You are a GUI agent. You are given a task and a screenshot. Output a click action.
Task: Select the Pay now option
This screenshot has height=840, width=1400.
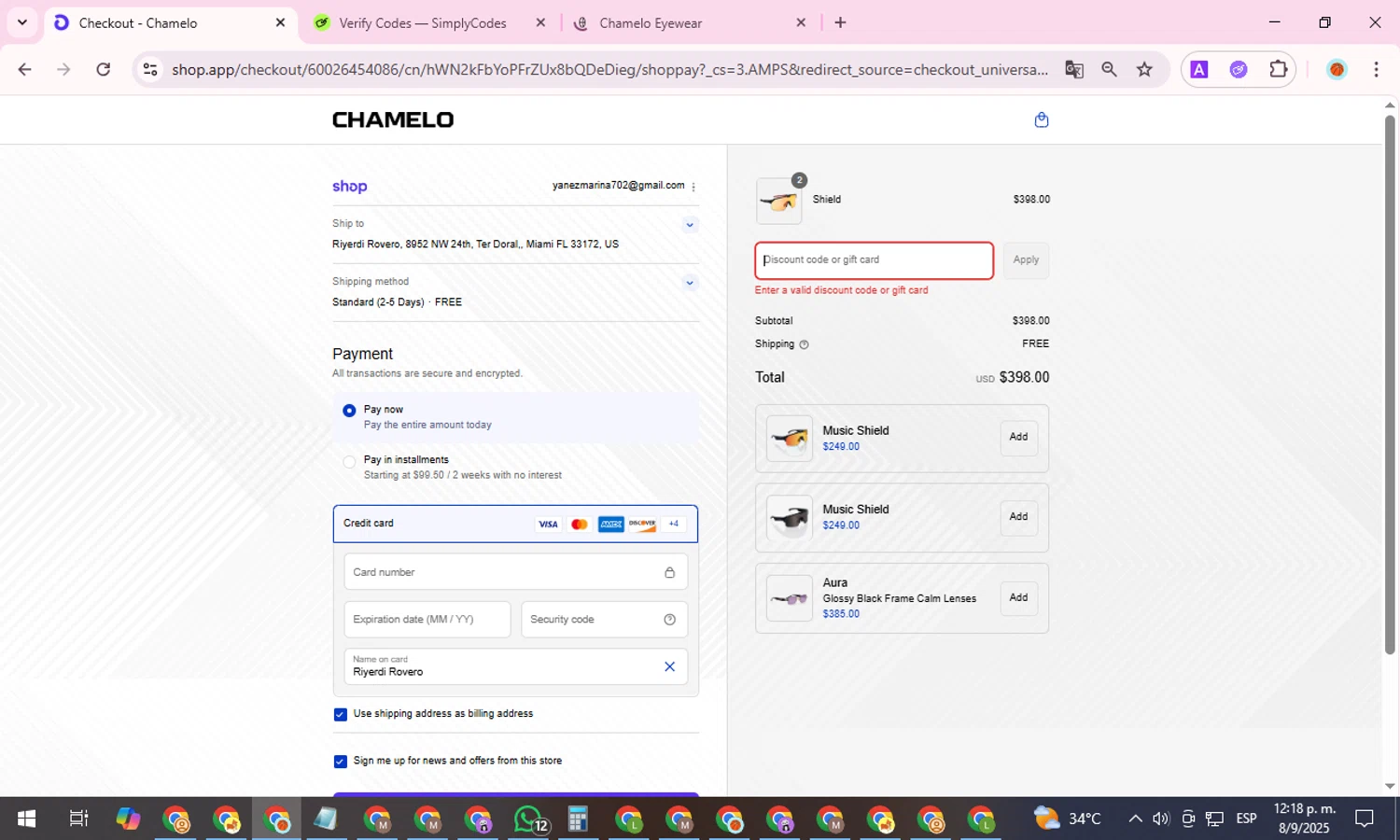click(x=349, y=411)
